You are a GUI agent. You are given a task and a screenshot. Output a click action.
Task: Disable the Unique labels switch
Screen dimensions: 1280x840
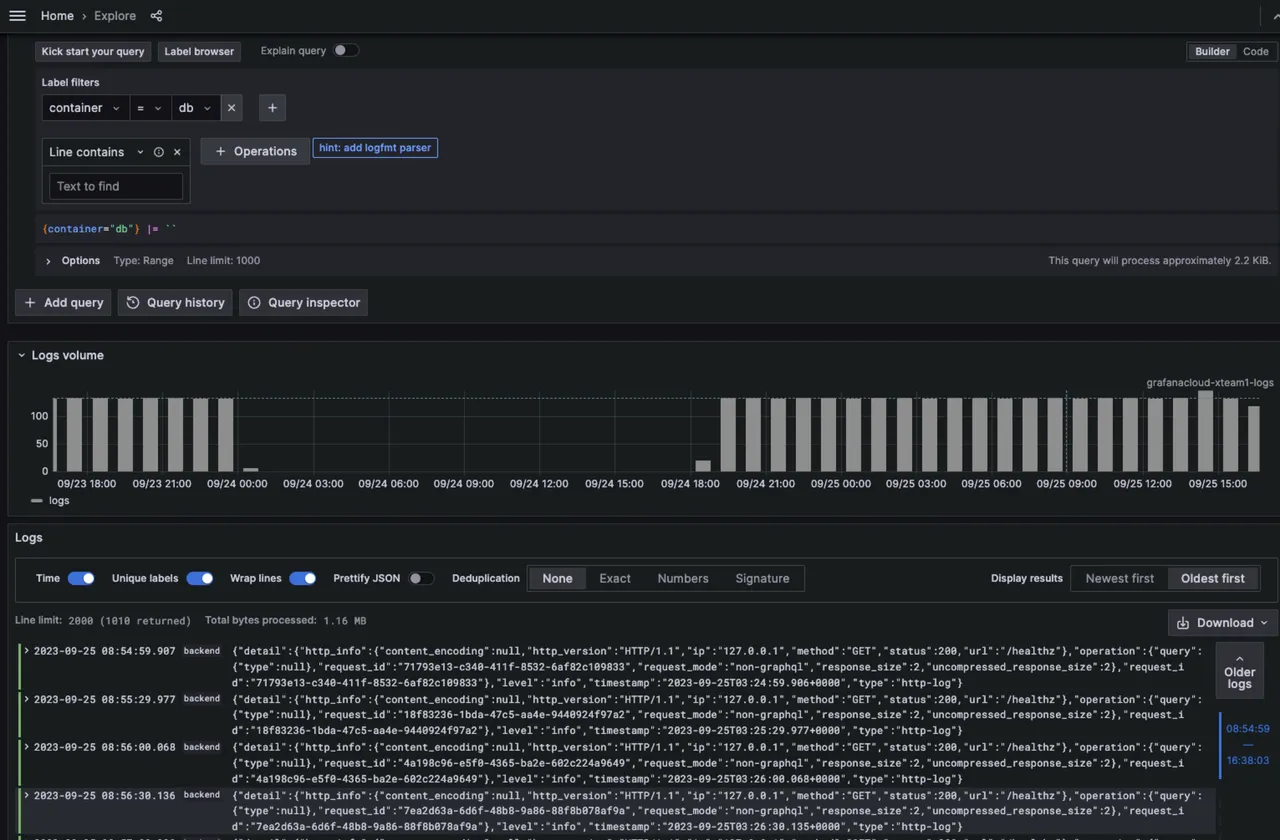[200, 579]
